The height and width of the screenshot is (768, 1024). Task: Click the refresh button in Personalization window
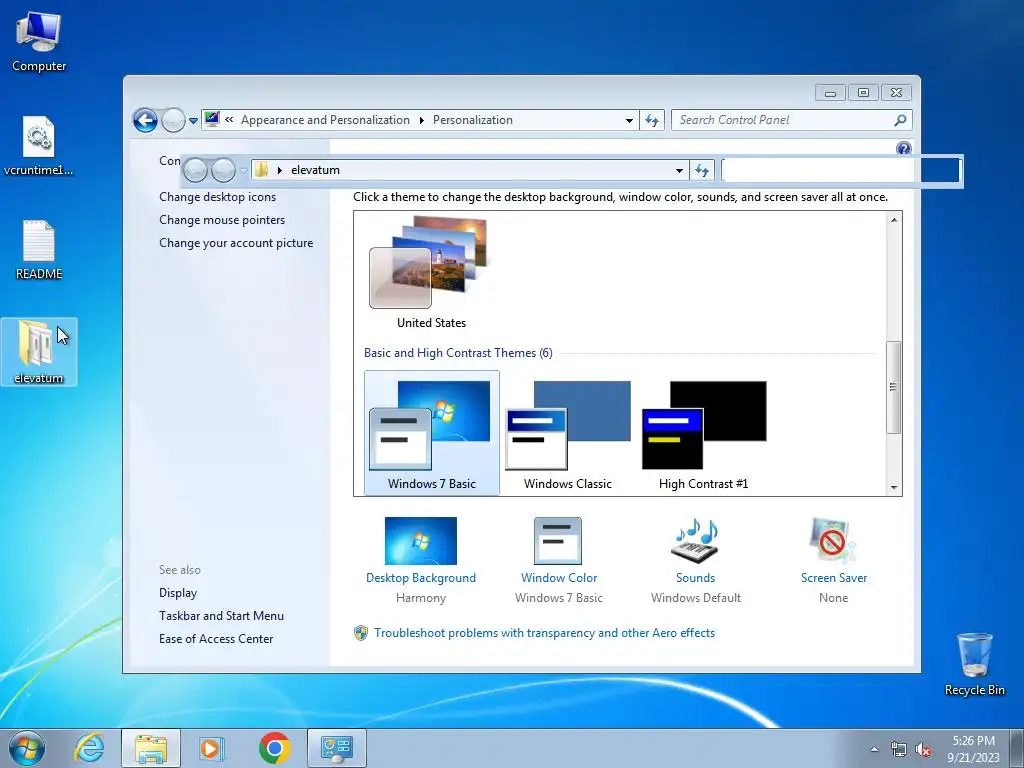tap(652, 120)
